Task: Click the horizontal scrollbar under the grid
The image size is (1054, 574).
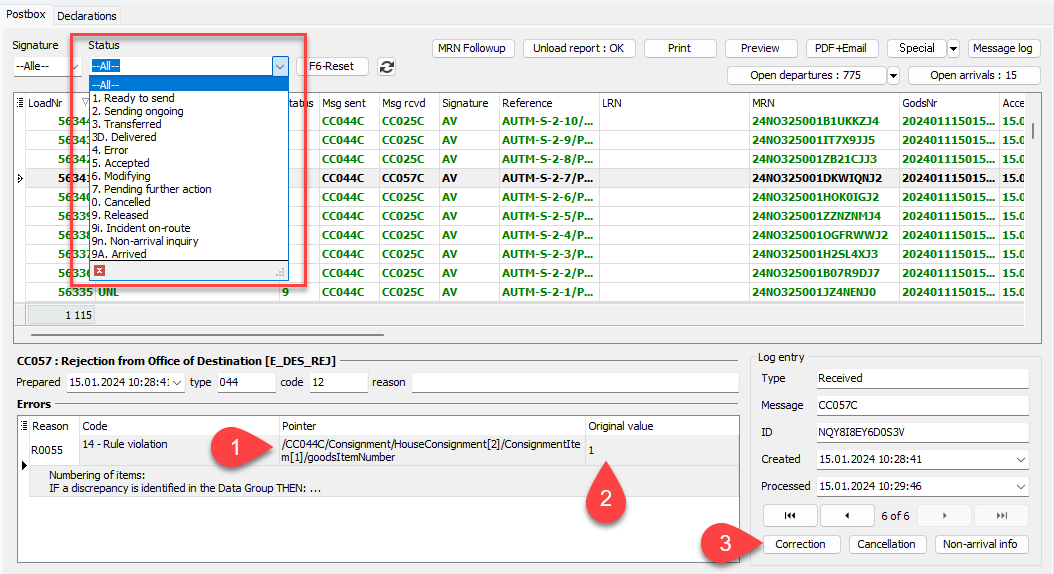Action: (200, 335)
